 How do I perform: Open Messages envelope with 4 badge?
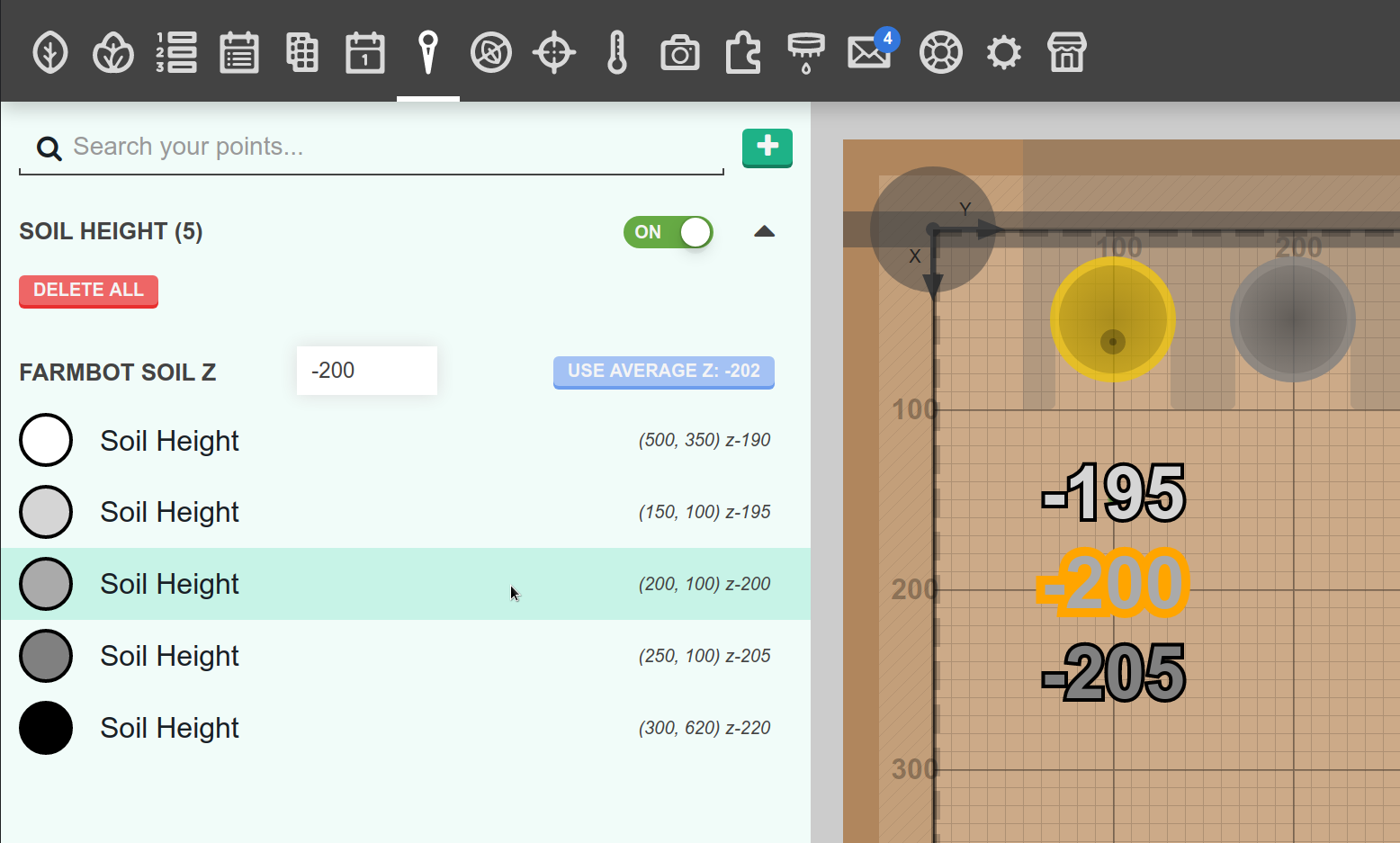(869, 52)
